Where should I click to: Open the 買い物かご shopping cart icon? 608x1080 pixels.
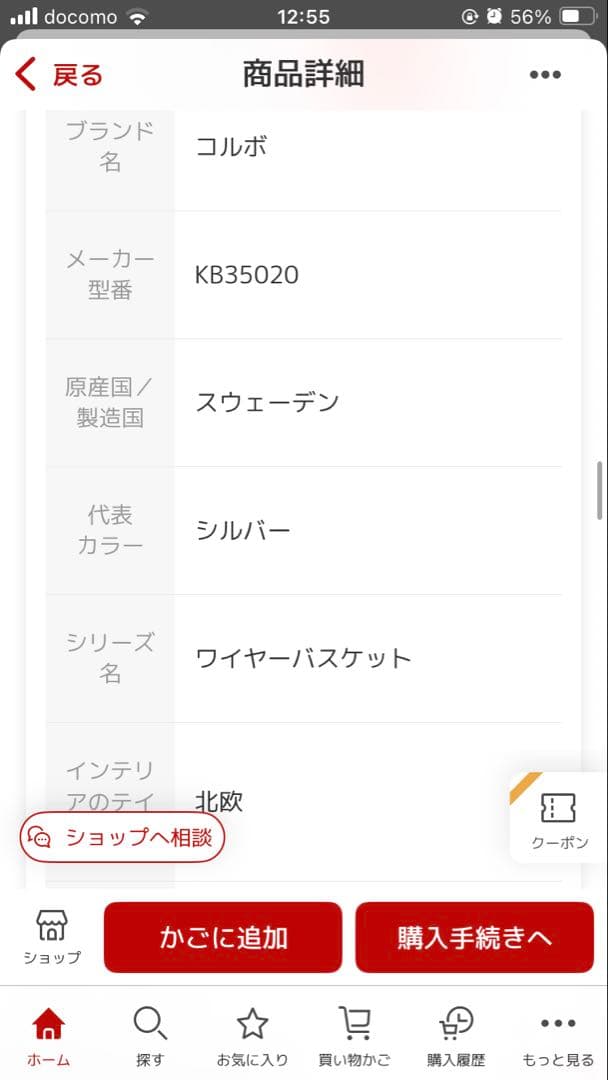354,1022
